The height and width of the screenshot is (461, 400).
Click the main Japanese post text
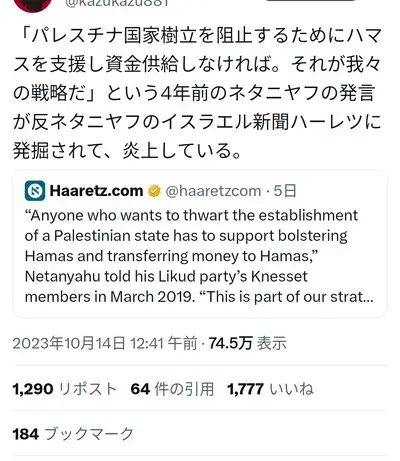[197, 93]
